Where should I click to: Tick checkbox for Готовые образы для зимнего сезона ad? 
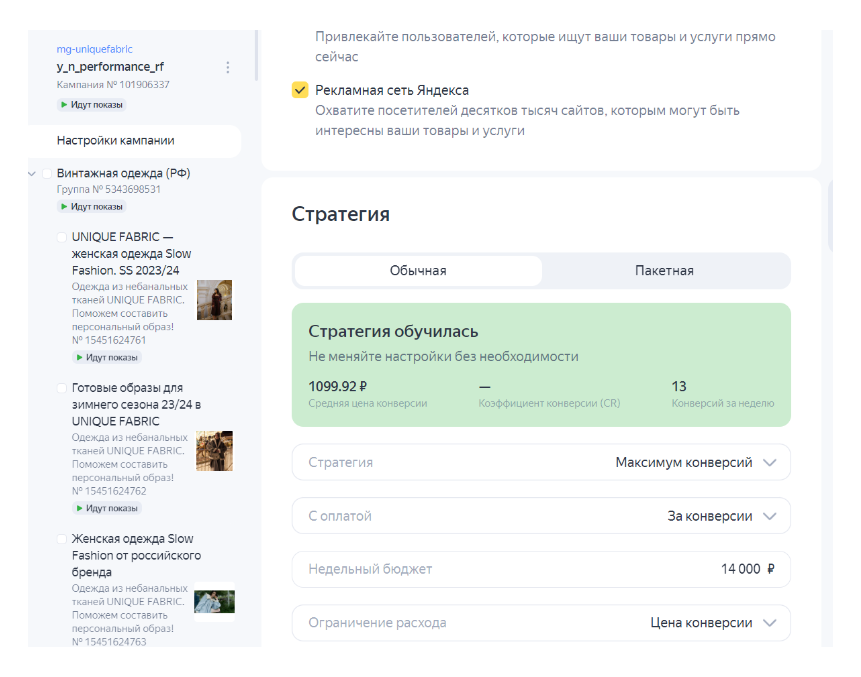tap(62, 388)
